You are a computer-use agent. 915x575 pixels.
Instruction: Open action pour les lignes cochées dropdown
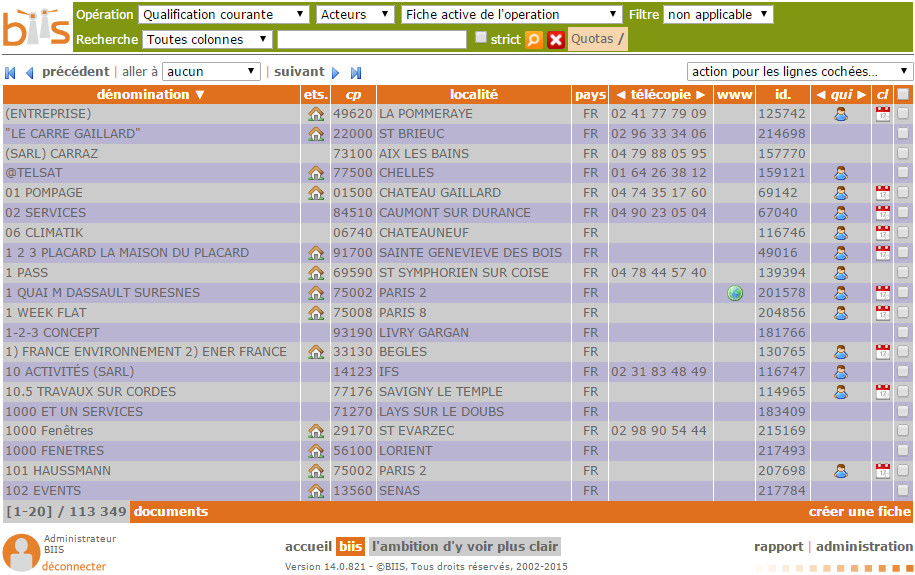point(800,72)
